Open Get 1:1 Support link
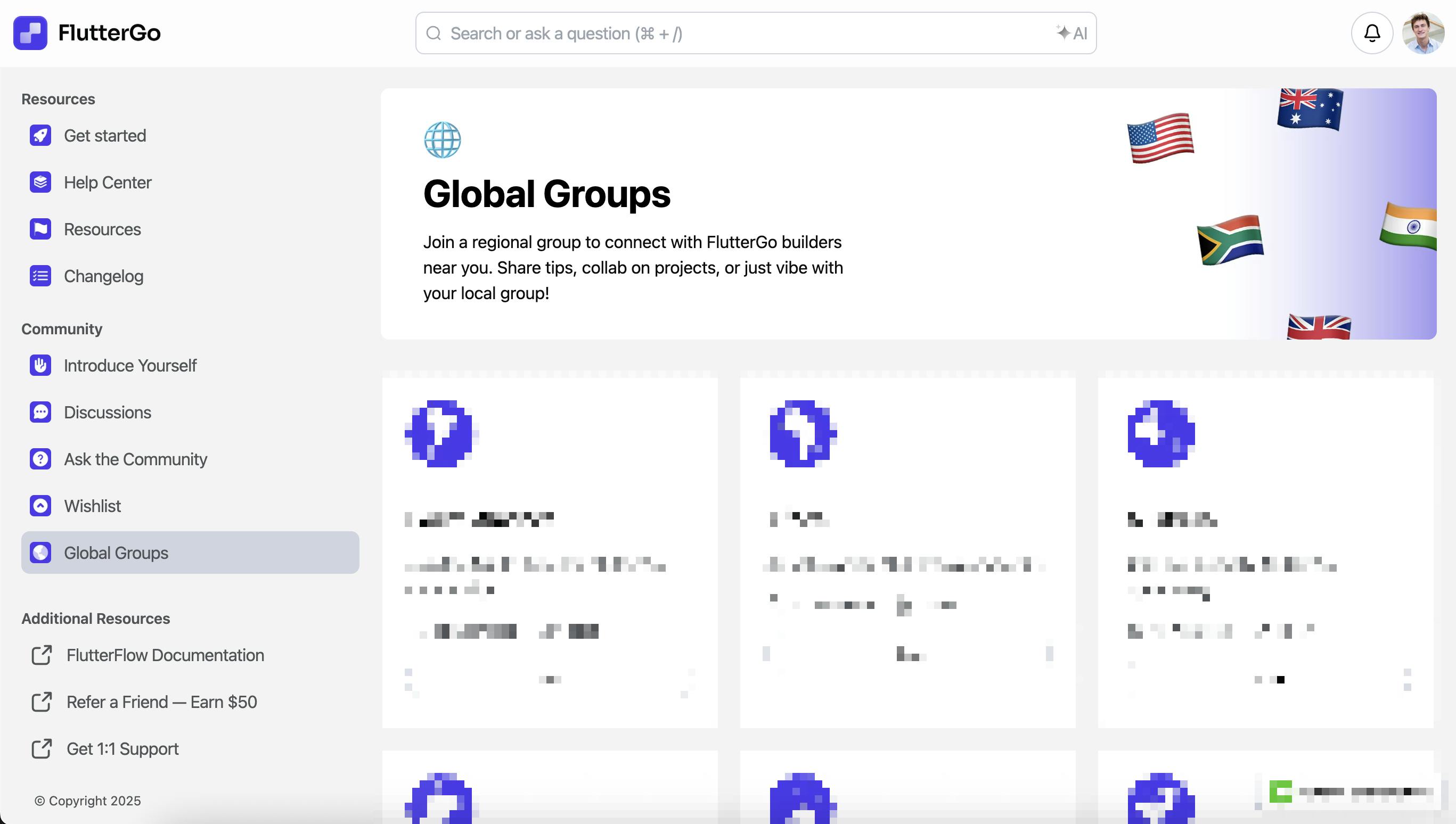This screenshot has height=824, width=1456. [x=122, y=749]
